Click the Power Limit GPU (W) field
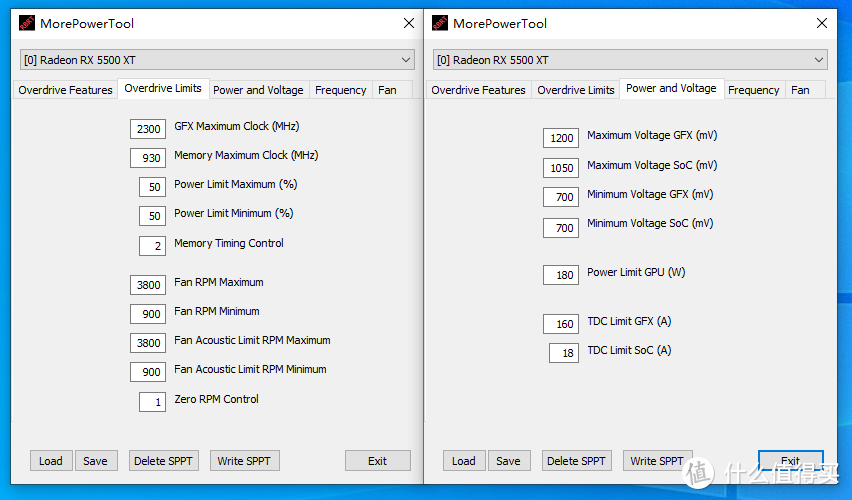The image size is (852, 500). [561, 275]
